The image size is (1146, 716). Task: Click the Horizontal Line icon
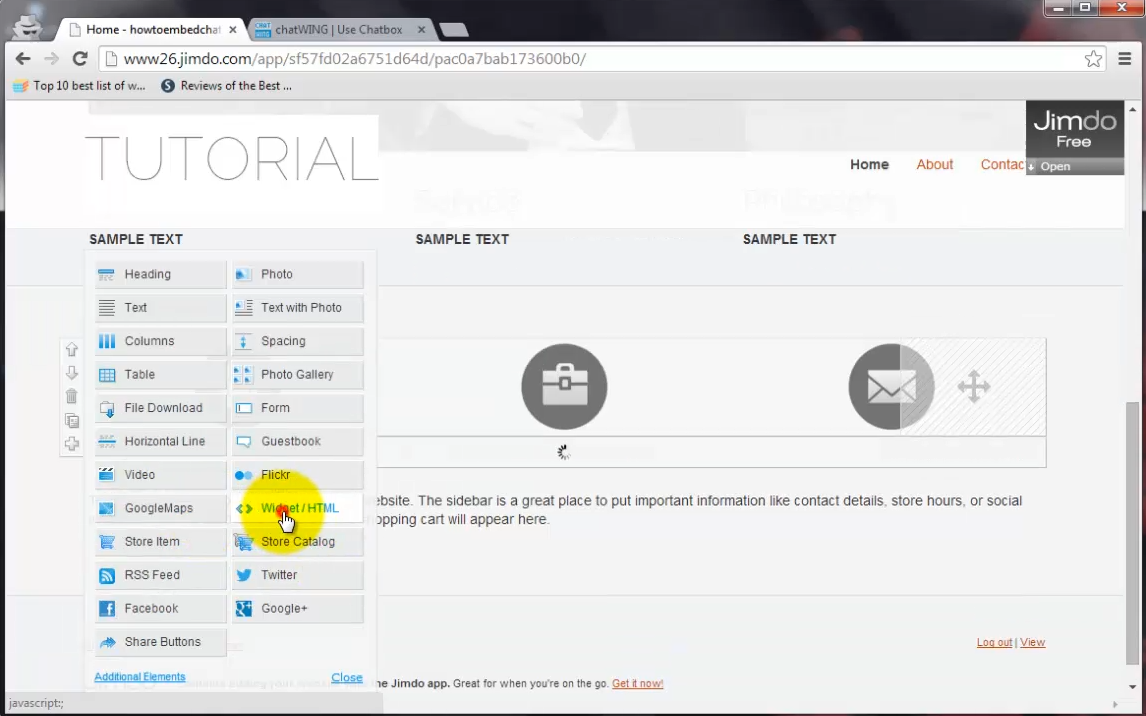click(x=107, y=441)
